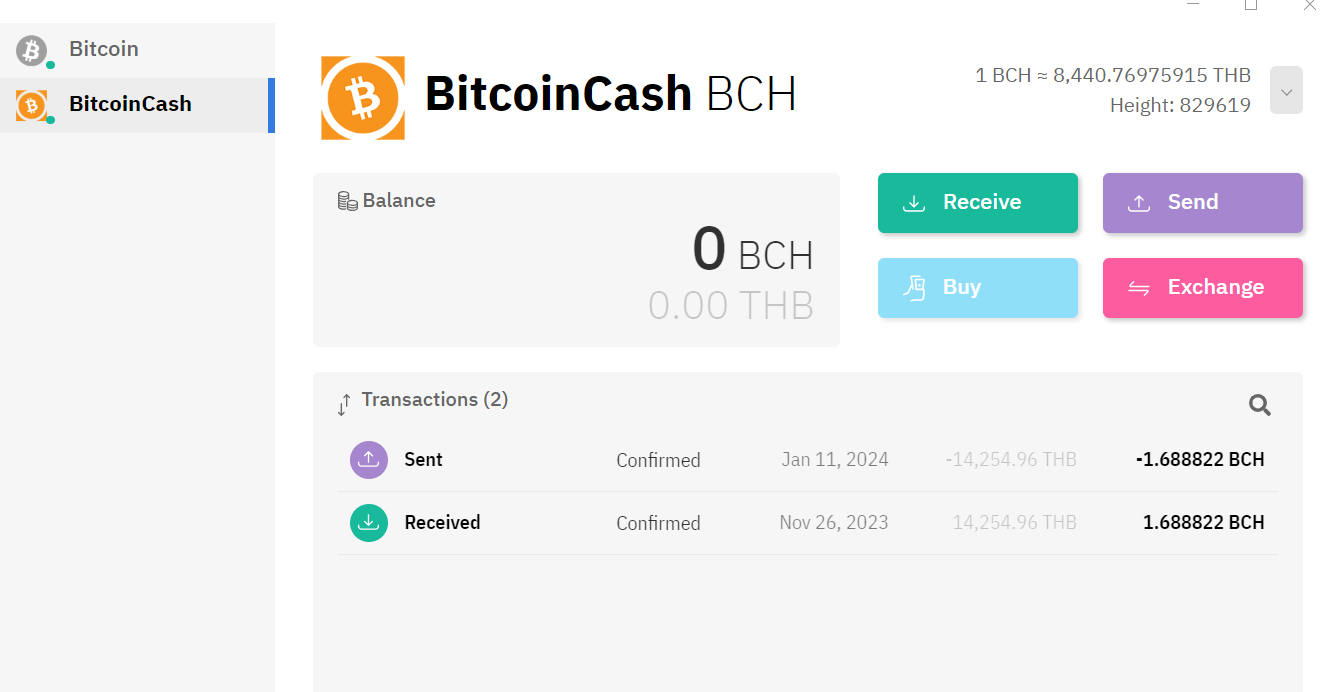Select BitcoinCash wallet in the sidebar

click(x=137, y=105)
